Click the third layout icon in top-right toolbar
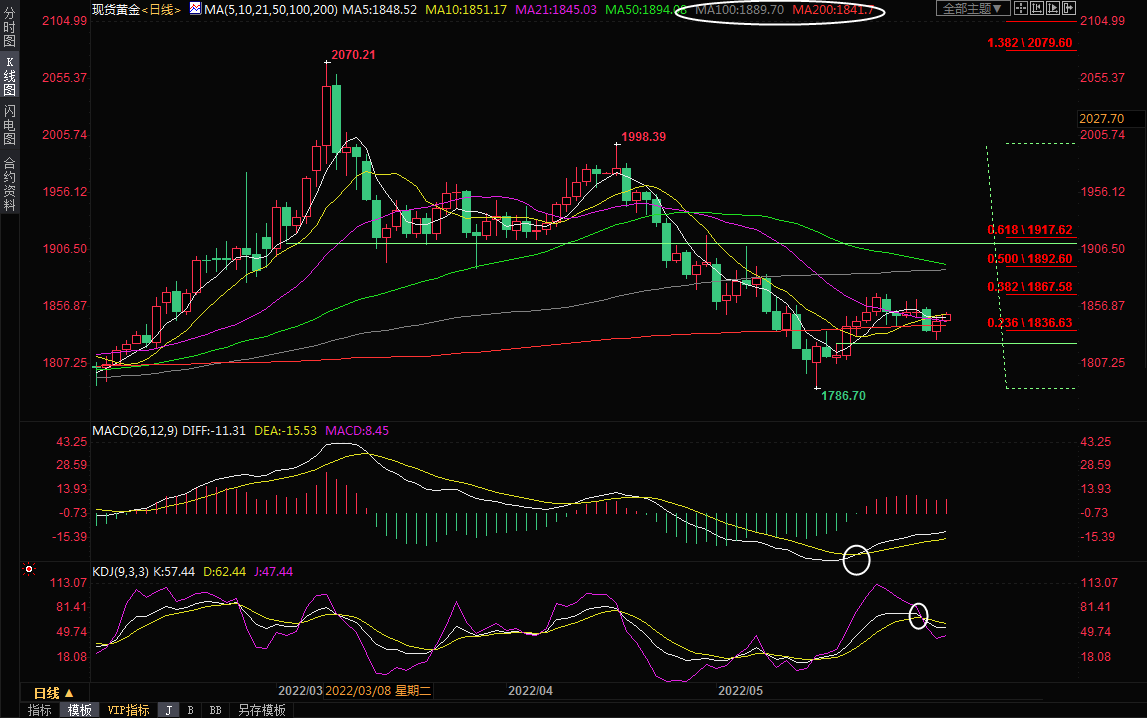1147x718 pixels. pos(1054,9)
